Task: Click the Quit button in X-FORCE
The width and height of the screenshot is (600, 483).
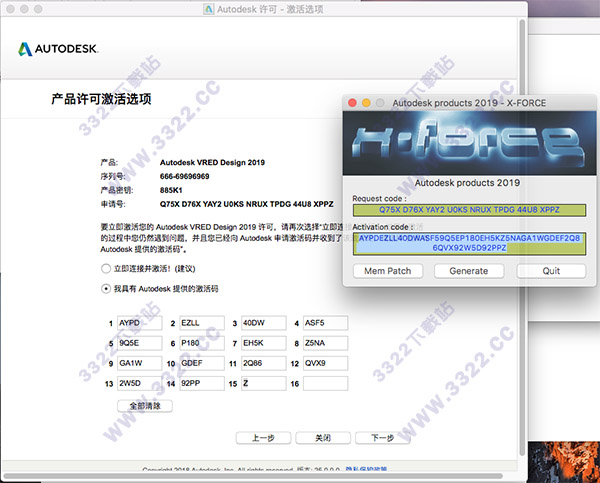Action: point(551,271)
